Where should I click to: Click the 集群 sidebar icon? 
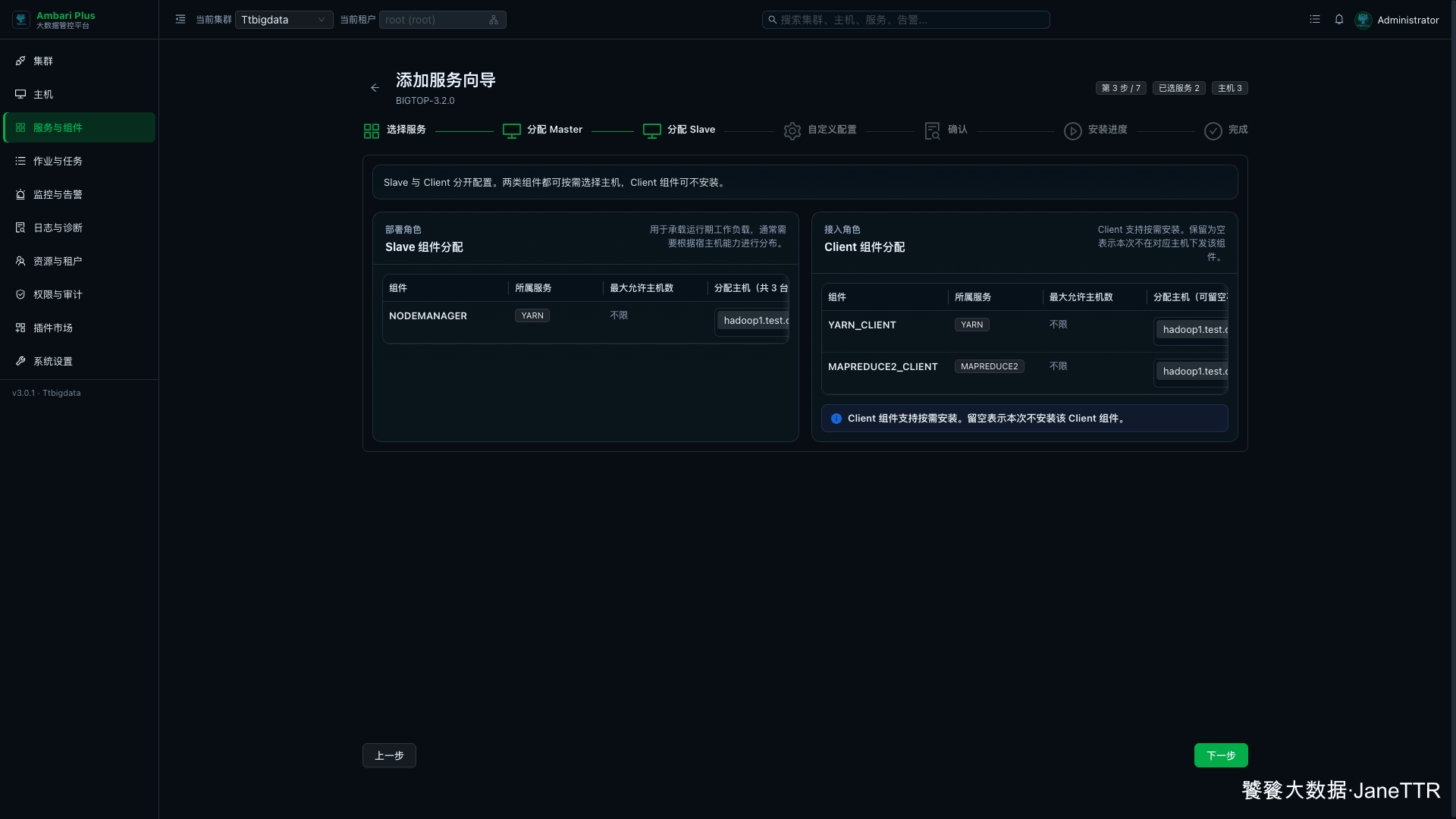[x=20, y=61]
